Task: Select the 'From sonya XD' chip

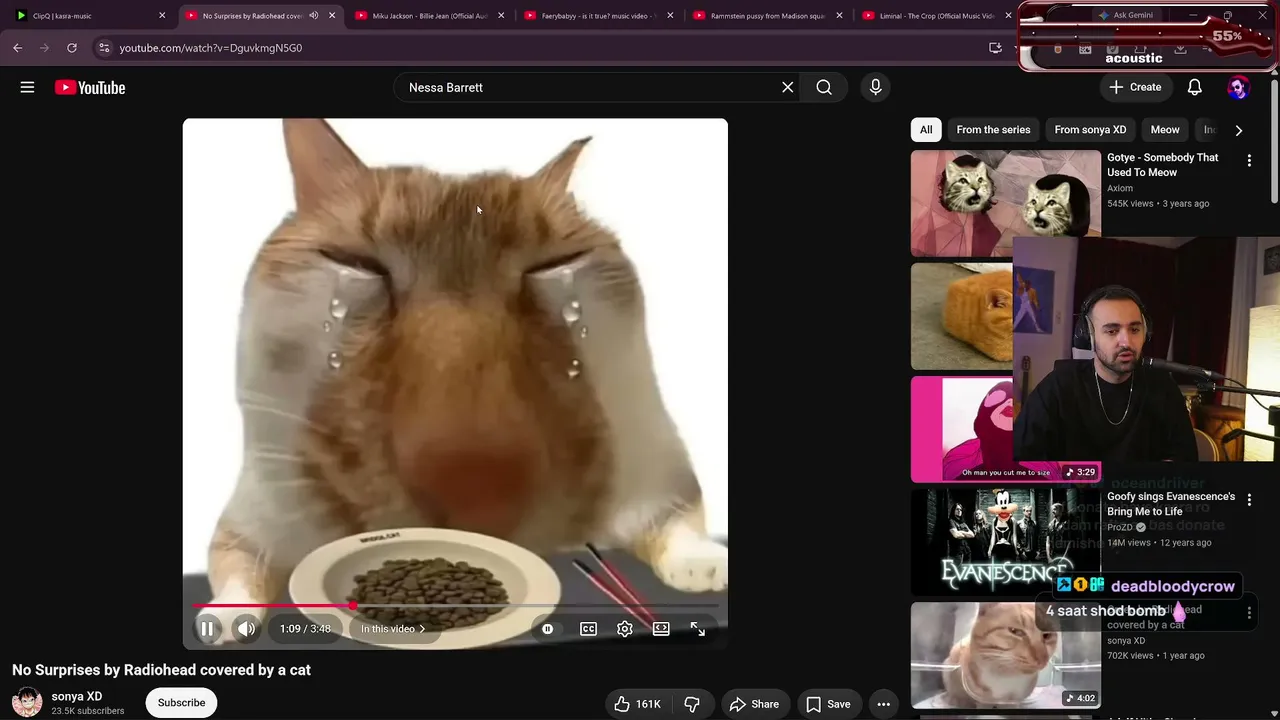Action: 1090,130
